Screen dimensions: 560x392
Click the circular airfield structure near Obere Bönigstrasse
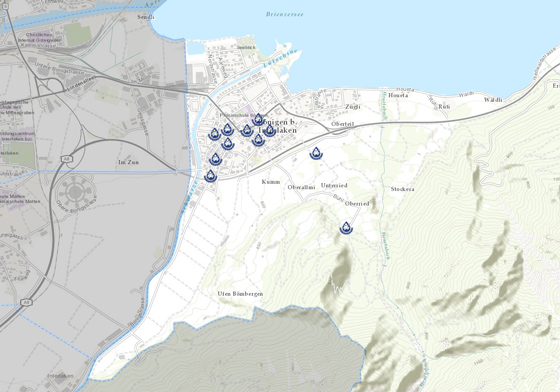[75, 192]
